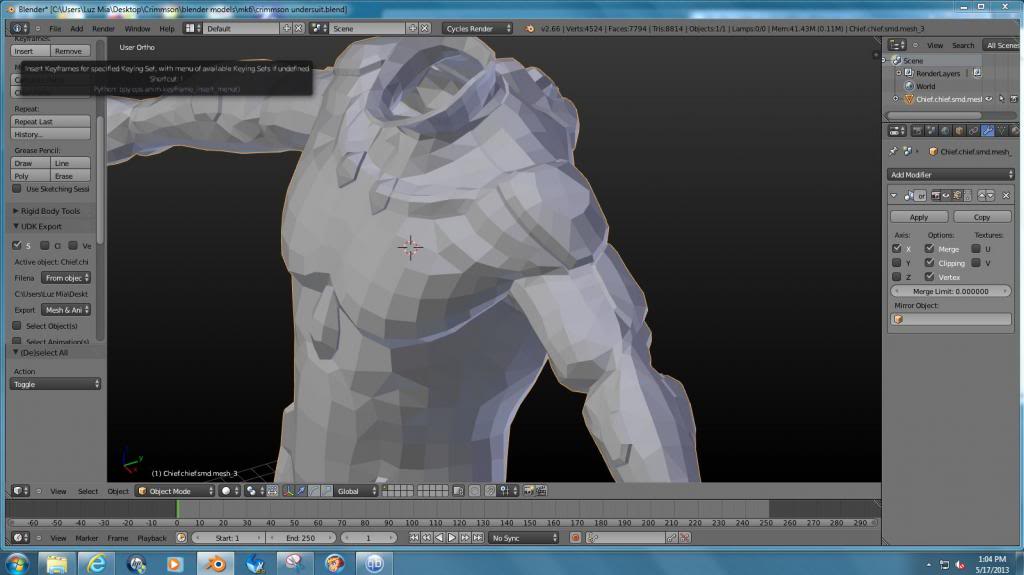Open the outliner editor type selector

tap(897, 45)
